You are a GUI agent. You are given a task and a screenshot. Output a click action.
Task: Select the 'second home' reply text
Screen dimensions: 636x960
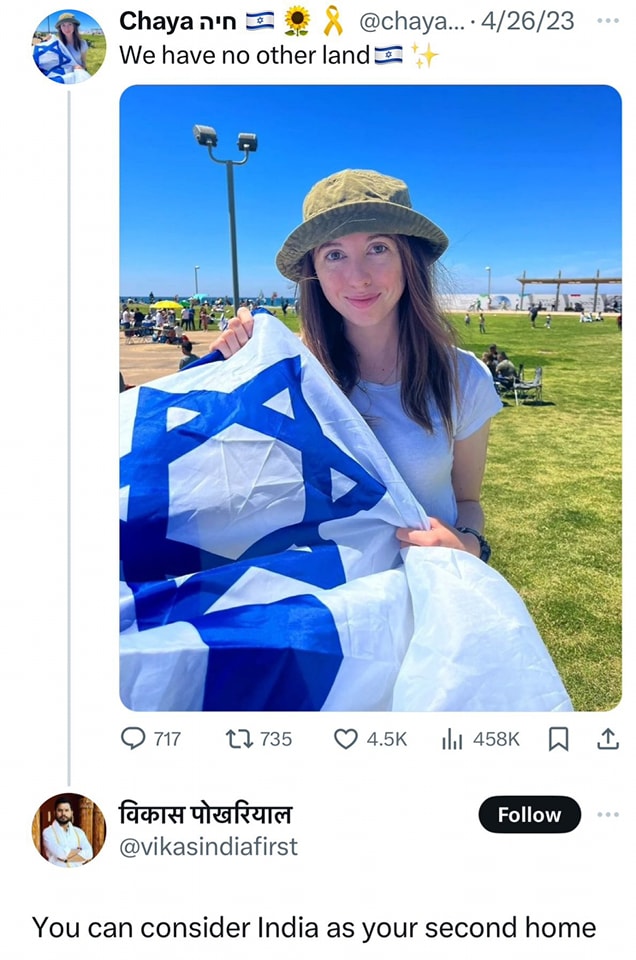511,928
